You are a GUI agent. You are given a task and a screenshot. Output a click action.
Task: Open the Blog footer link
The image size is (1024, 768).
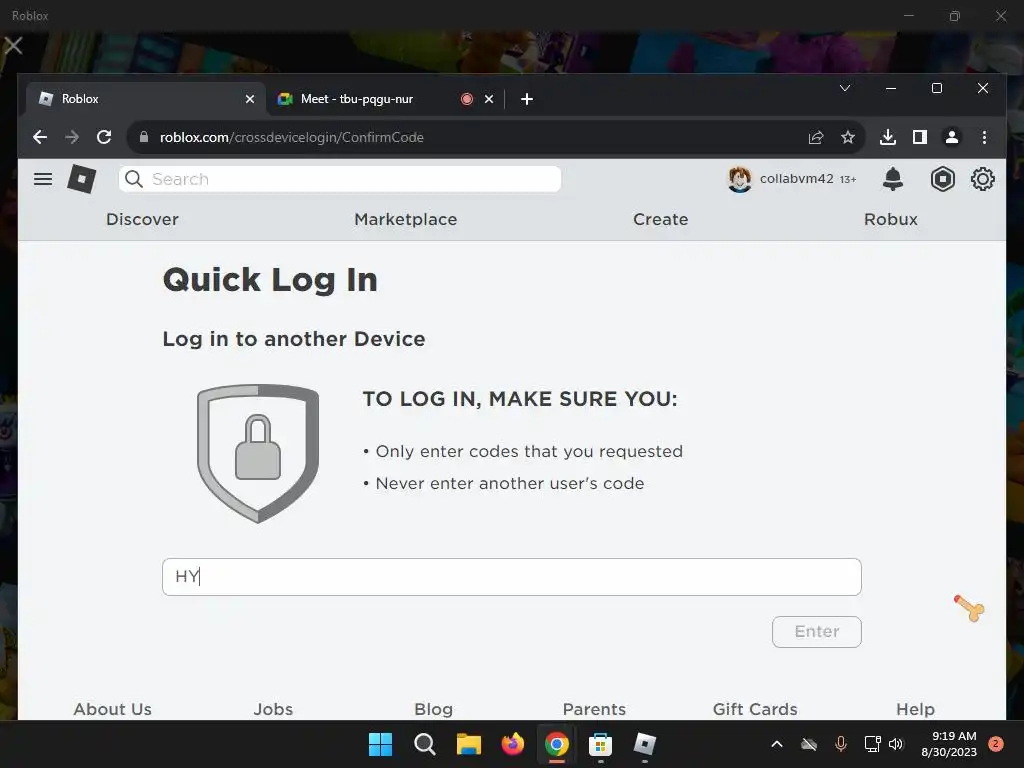pos(434,709)
